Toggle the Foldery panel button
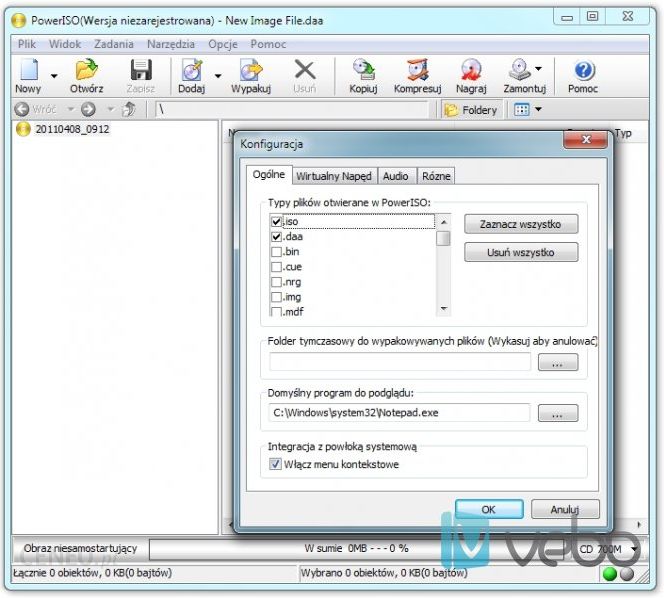The width and height of the screenshot is (664, 598). tap(471, 110)
